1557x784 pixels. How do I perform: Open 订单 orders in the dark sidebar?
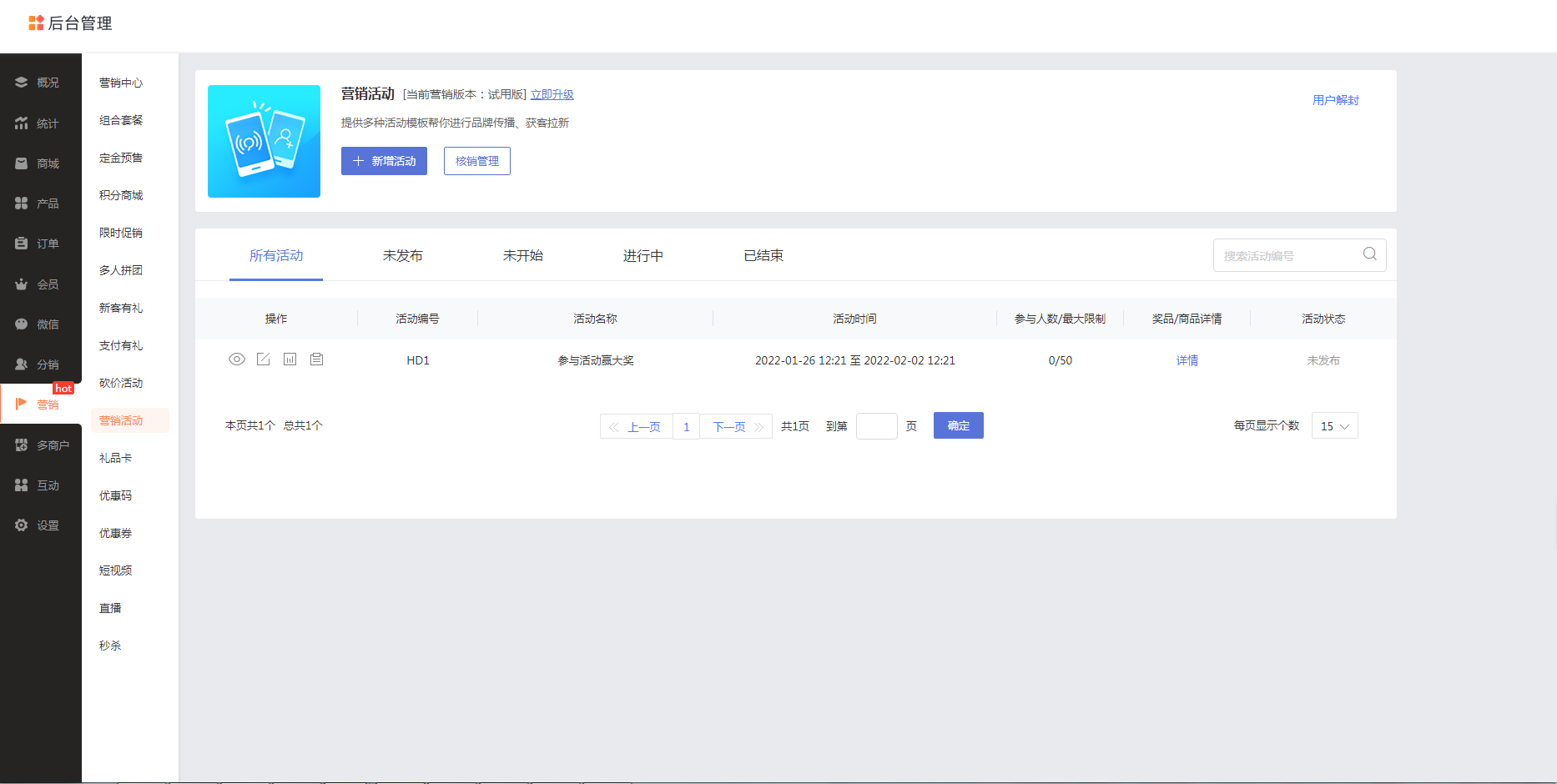40,244
